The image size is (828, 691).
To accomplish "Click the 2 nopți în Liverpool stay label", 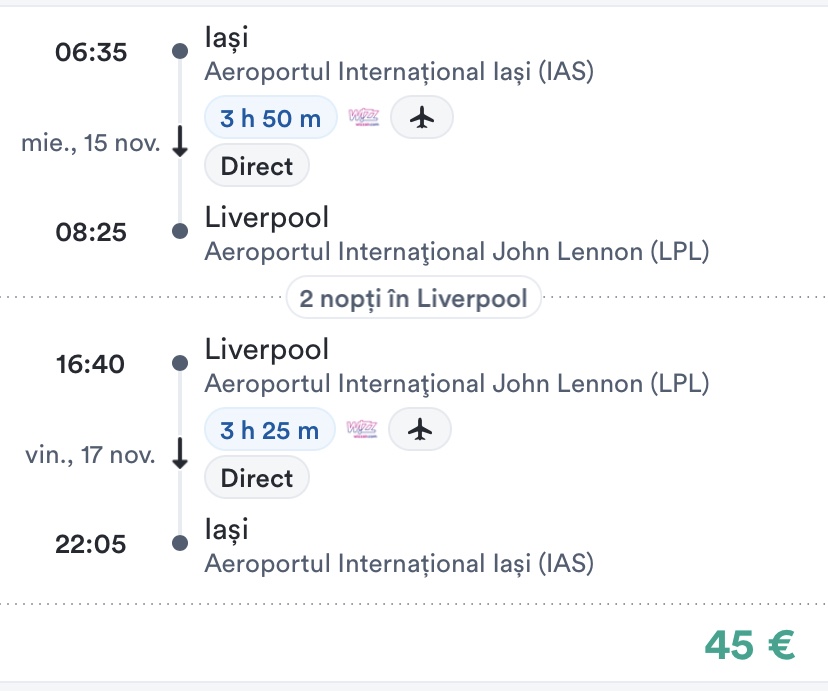I will 414,298.
